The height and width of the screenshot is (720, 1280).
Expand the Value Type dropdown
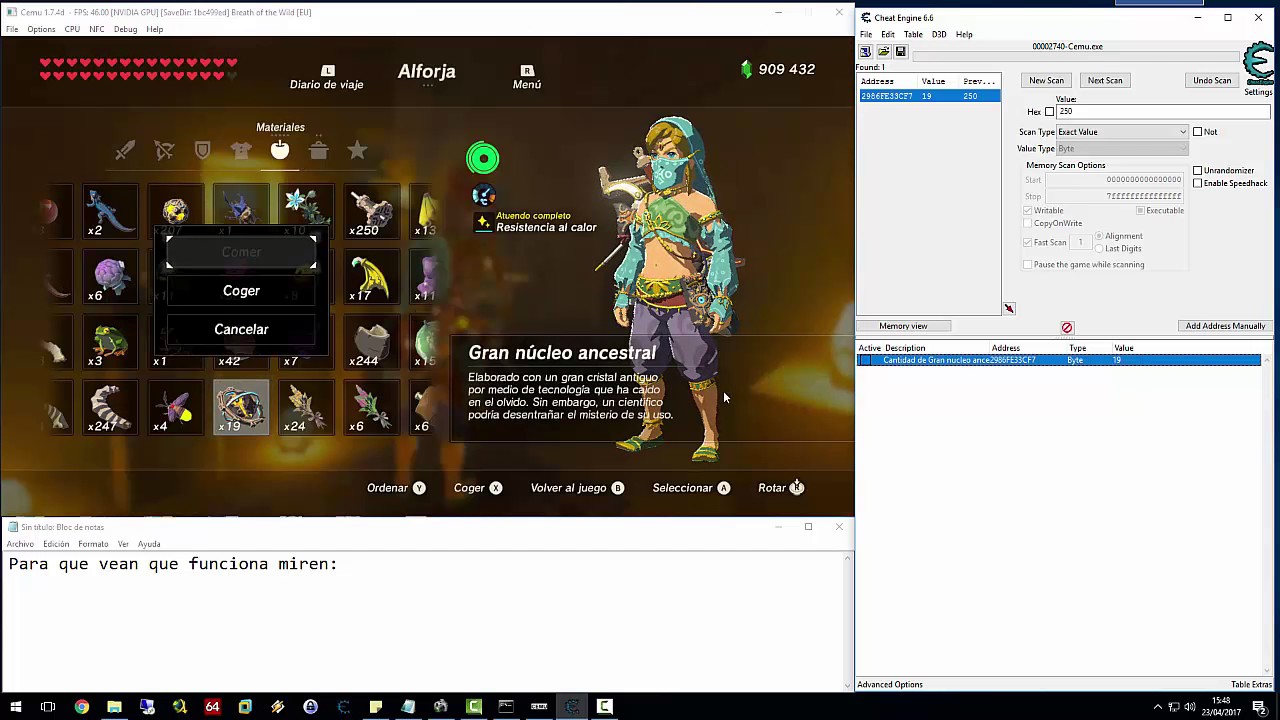(1183, 148)
